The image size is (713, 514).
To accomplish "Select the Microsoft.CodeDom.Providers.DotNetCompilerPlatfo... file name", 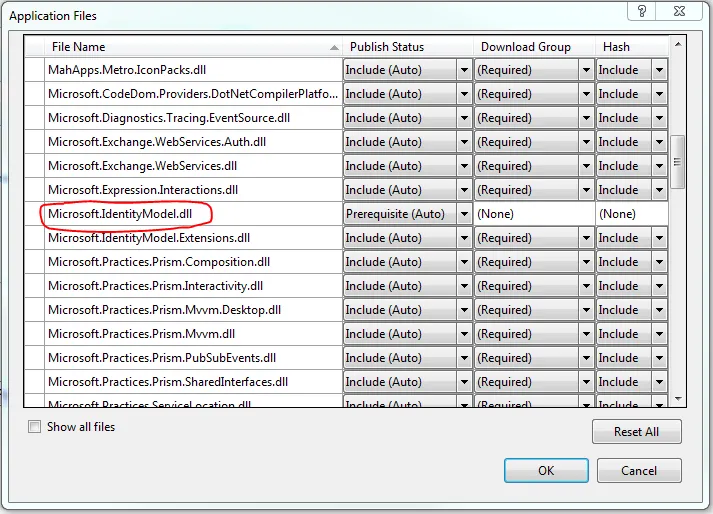I will (193, 94).
